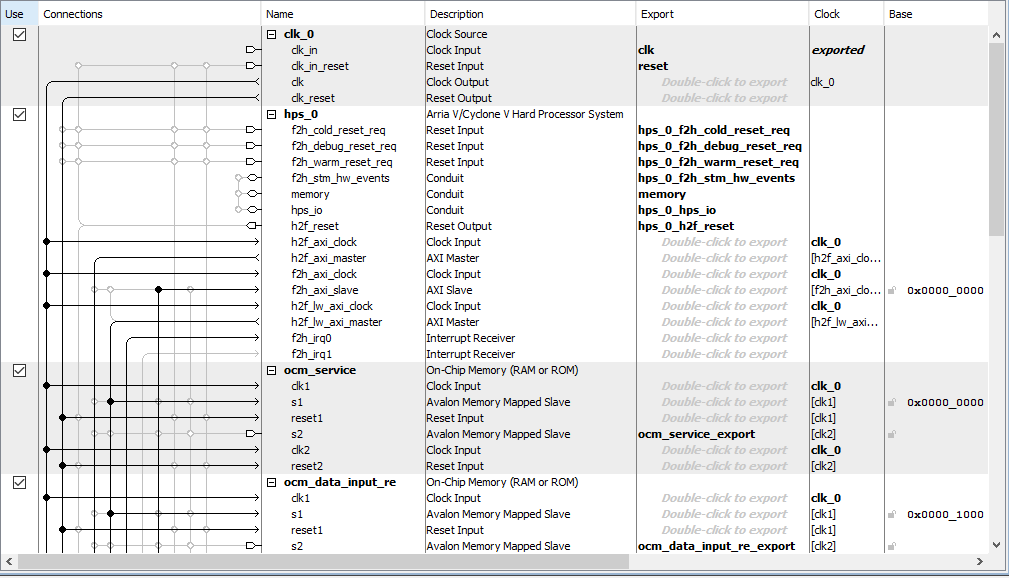Click the conduit export connector of the memory row
Viewport: 1009px width, 578px height.
pos(253,194)
